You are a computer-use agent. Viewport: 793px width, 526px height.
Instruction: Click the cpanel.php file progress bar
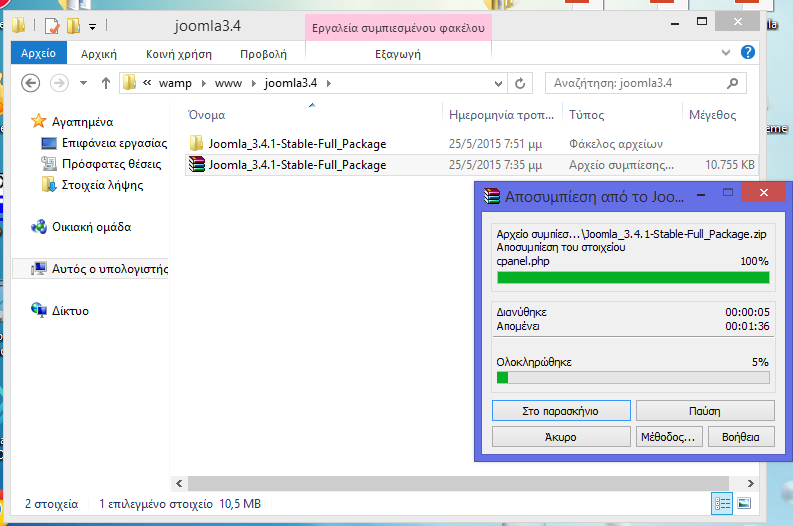coord(633,278)
